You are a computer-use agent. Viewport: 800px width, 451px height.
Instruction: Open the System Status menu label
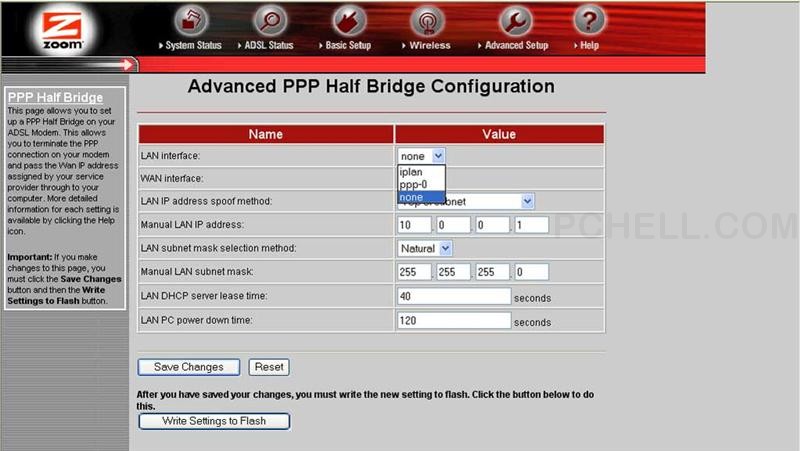[x=194, y=46]
